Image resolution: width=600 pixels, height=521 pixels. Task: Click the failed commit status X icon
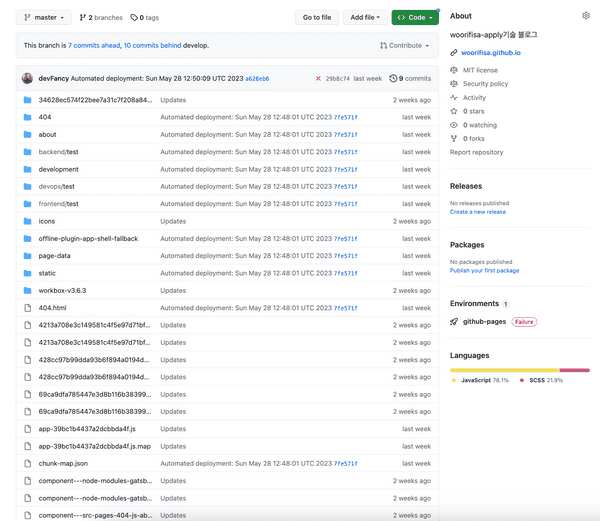coord(318,78)
